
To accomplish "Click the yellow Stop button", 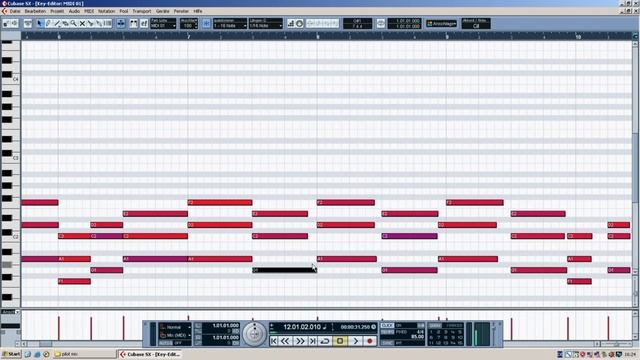I will [340, 341].
